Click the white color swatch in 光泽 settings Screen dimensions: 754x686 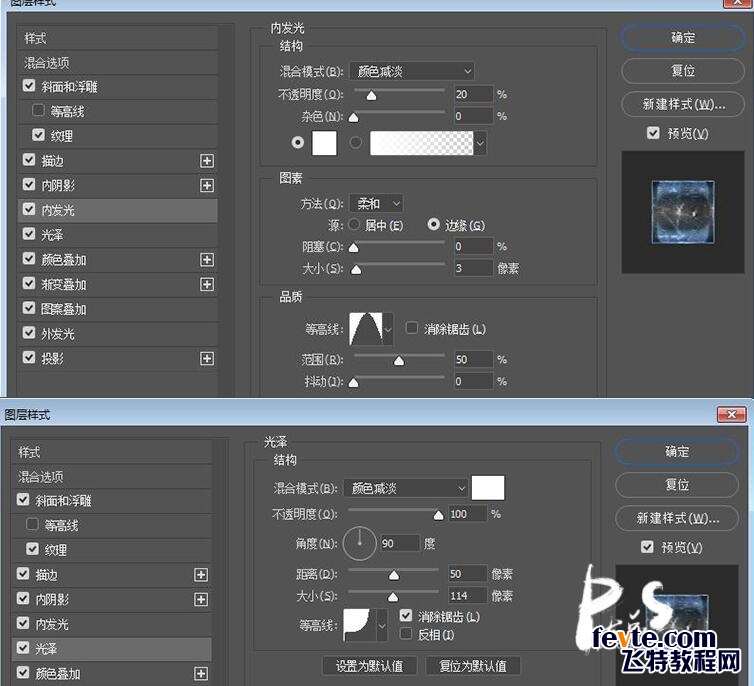click(x=488, y=488)
